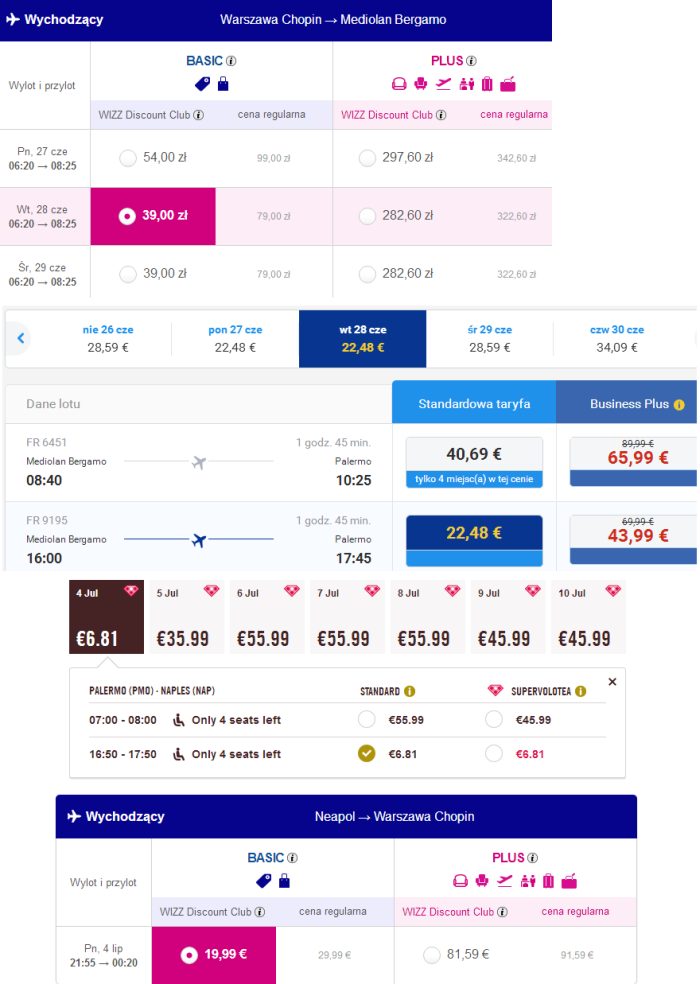Viewport: 700px width, 984px height.
Task: Switch to śr 29 cze date tab
Action: [490, 338]
